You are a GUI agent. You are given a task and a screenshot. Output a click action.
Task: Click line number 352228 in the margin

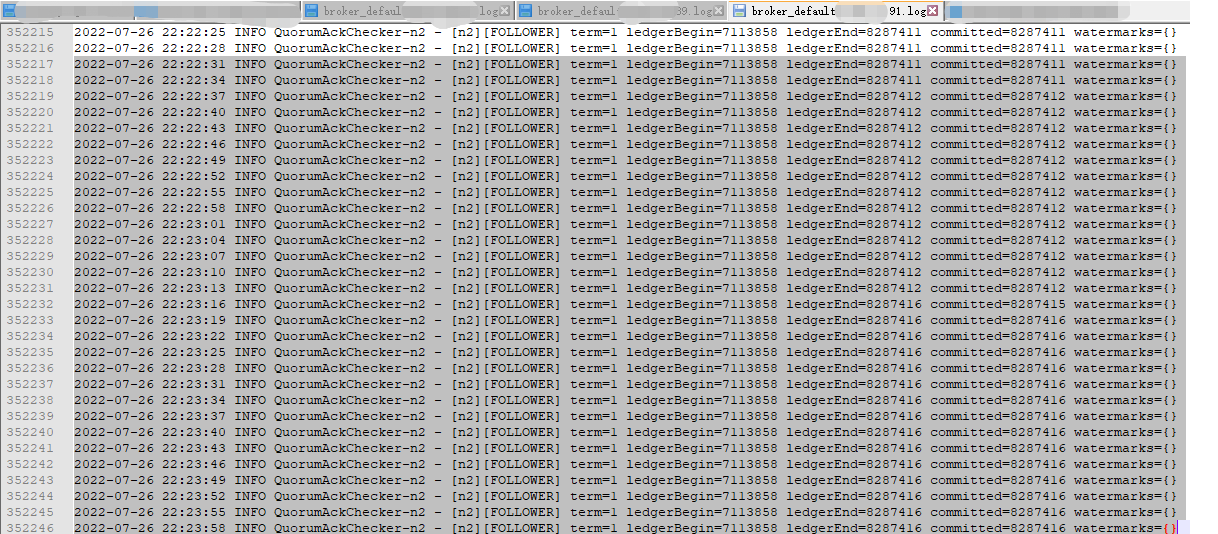click(x=30, y=240)
